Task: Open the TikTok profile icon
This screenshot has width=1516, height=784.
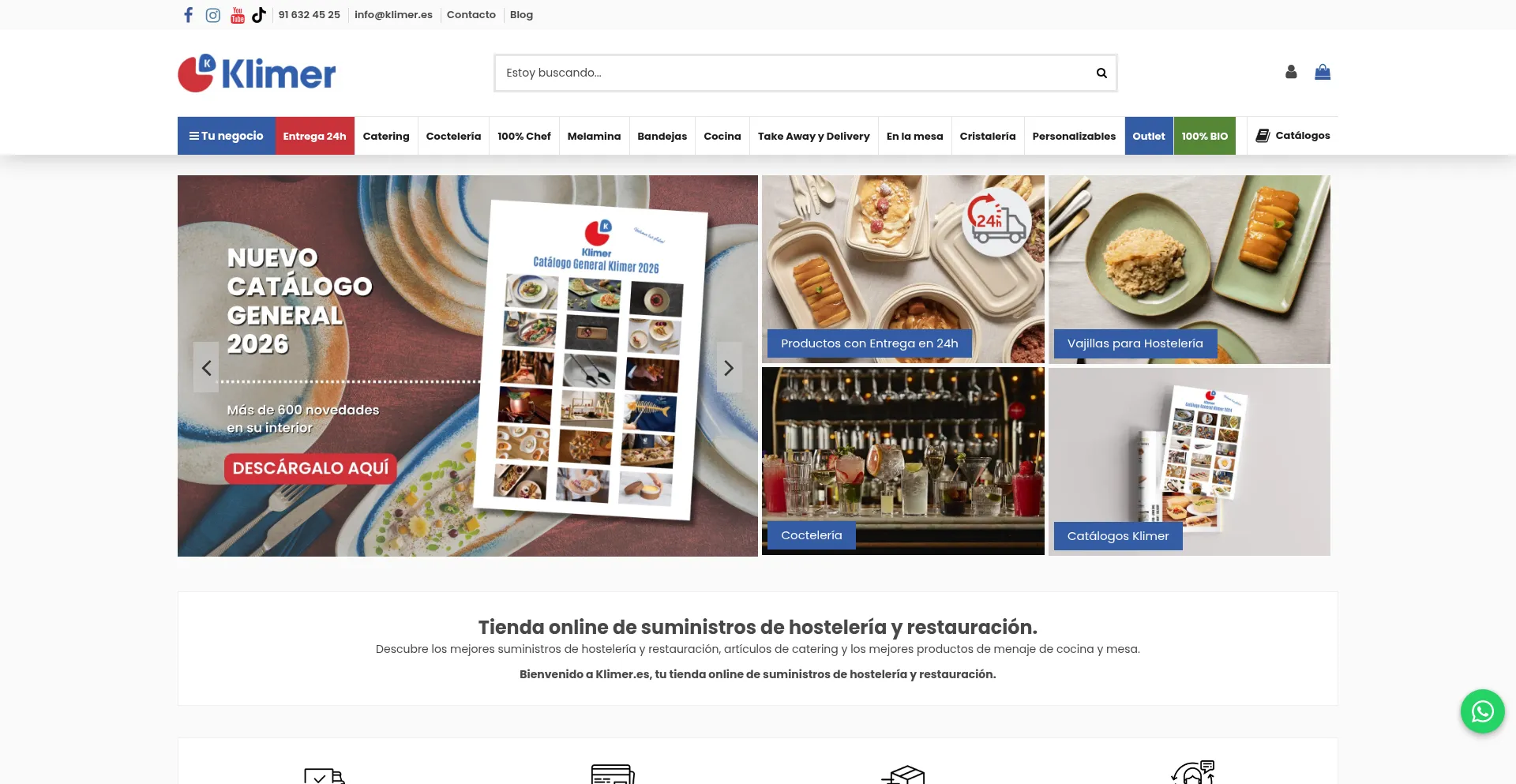Action: coord(259,15)
